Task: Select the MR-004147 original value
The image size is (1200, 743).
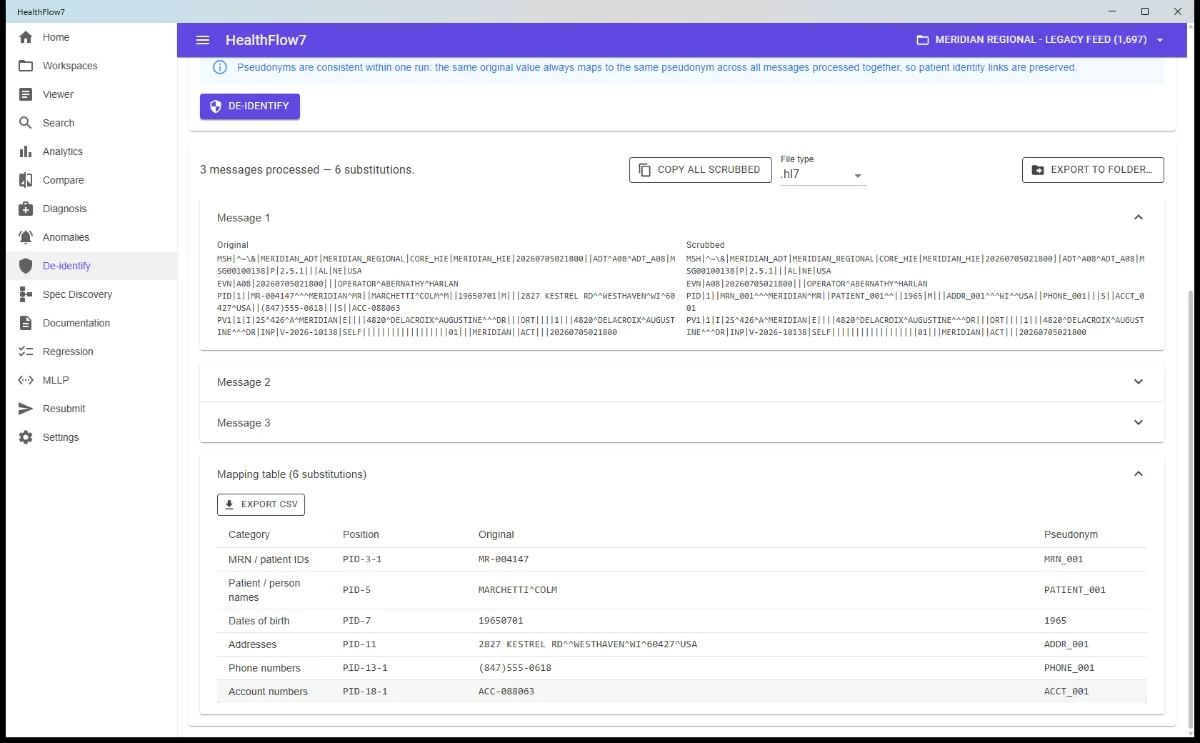Action: 504,559
